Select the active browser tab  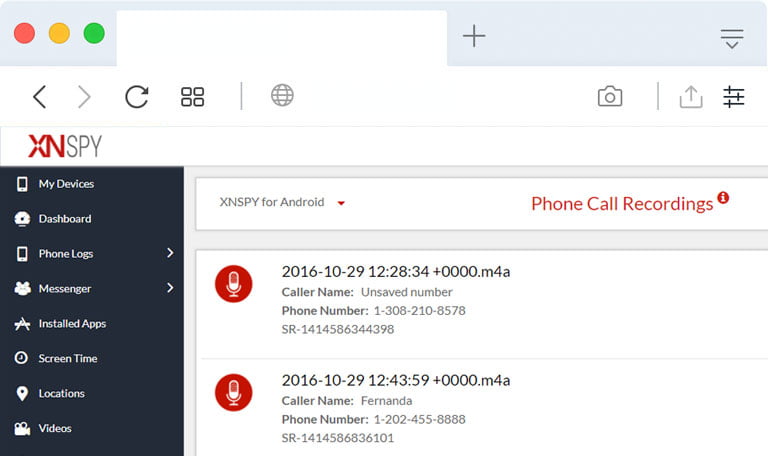282,38
